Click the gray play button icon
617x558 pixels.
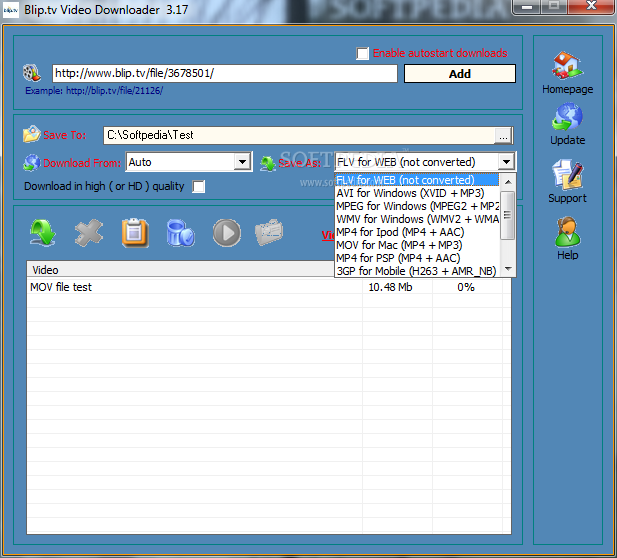pyautogui.click(x=227, y=233)
